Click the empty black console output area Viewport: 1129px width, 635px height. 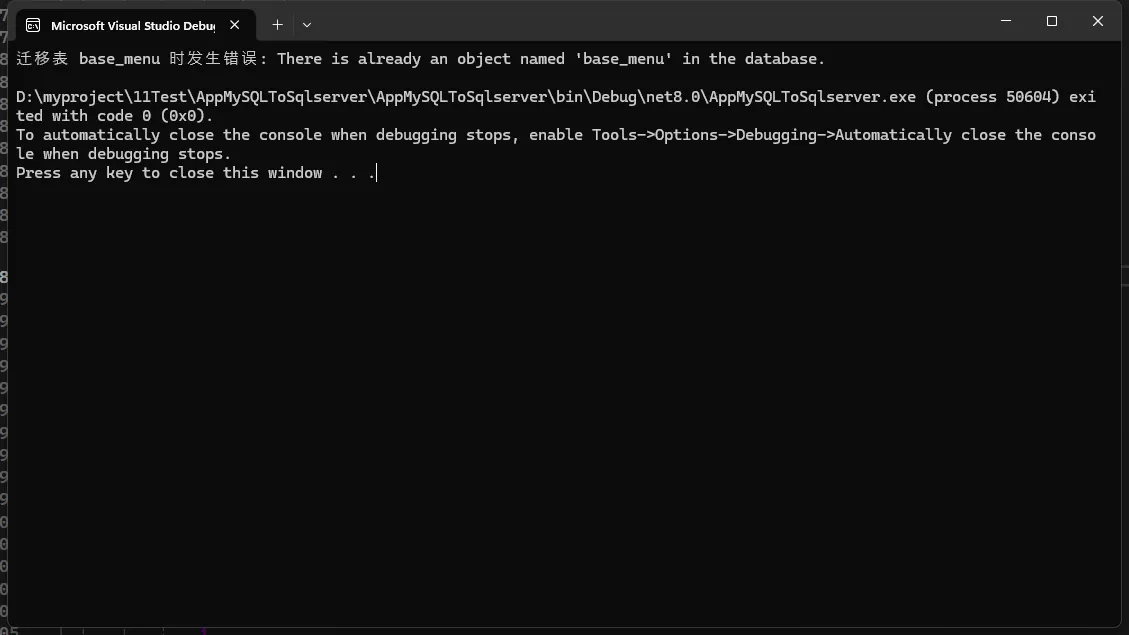560,400
